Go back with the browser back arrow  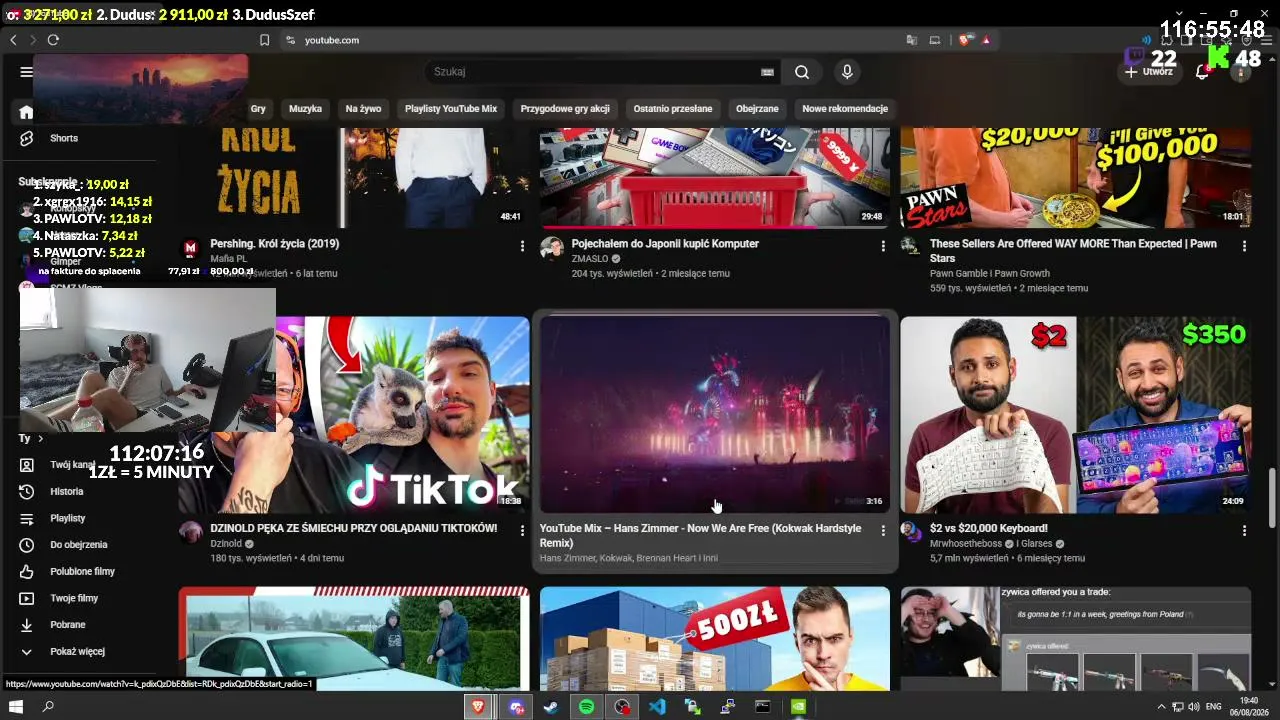[13, 40]
